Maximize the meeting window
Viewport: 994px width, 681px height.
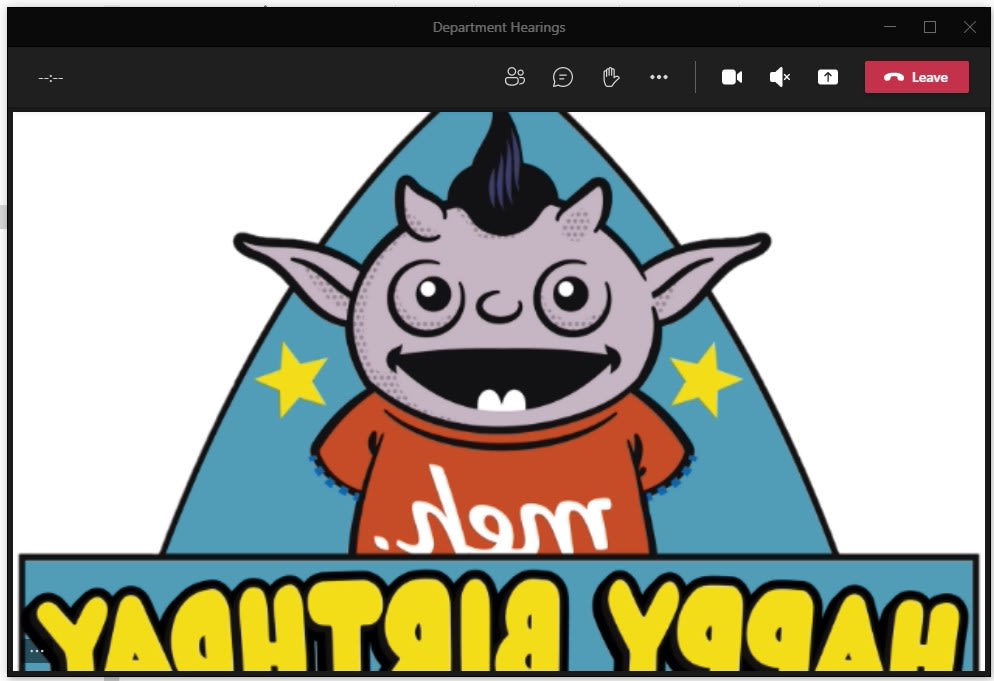click(930, 27)
